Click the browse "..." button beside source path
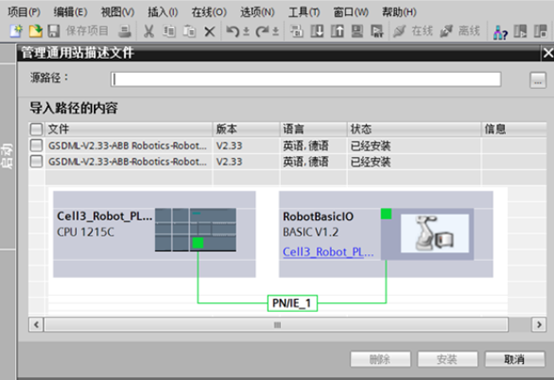This screenshot has width=554, height=380. (538, 80)
